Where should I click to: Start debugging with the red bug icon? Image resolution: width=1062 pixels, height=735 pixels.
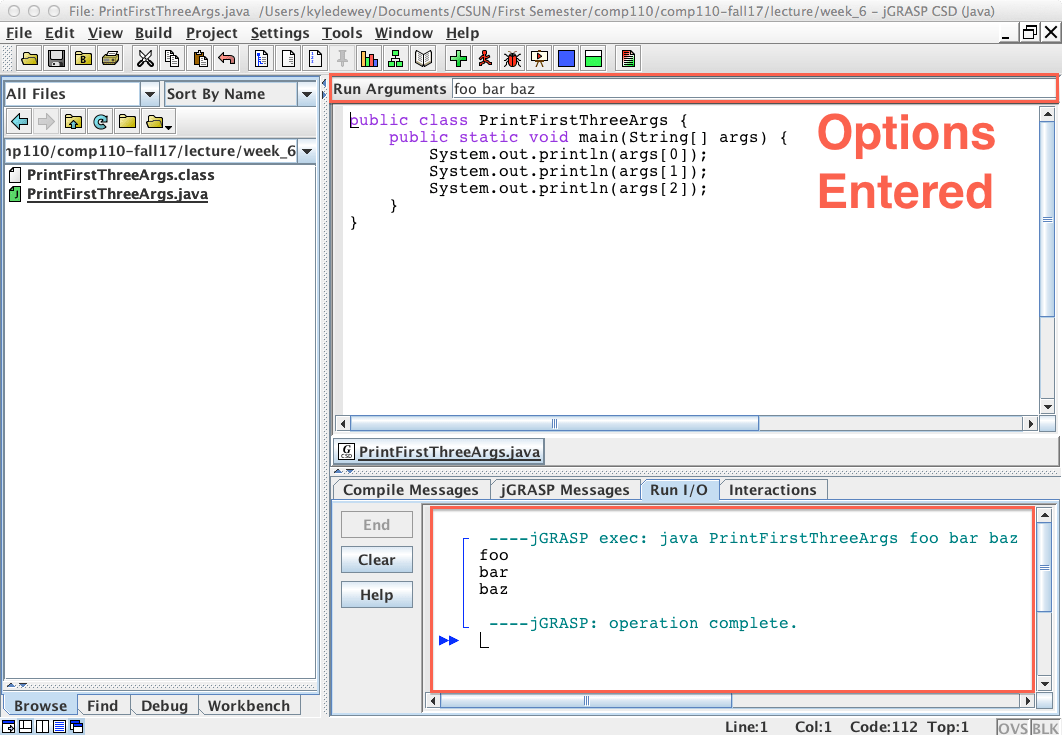[510, 58]
